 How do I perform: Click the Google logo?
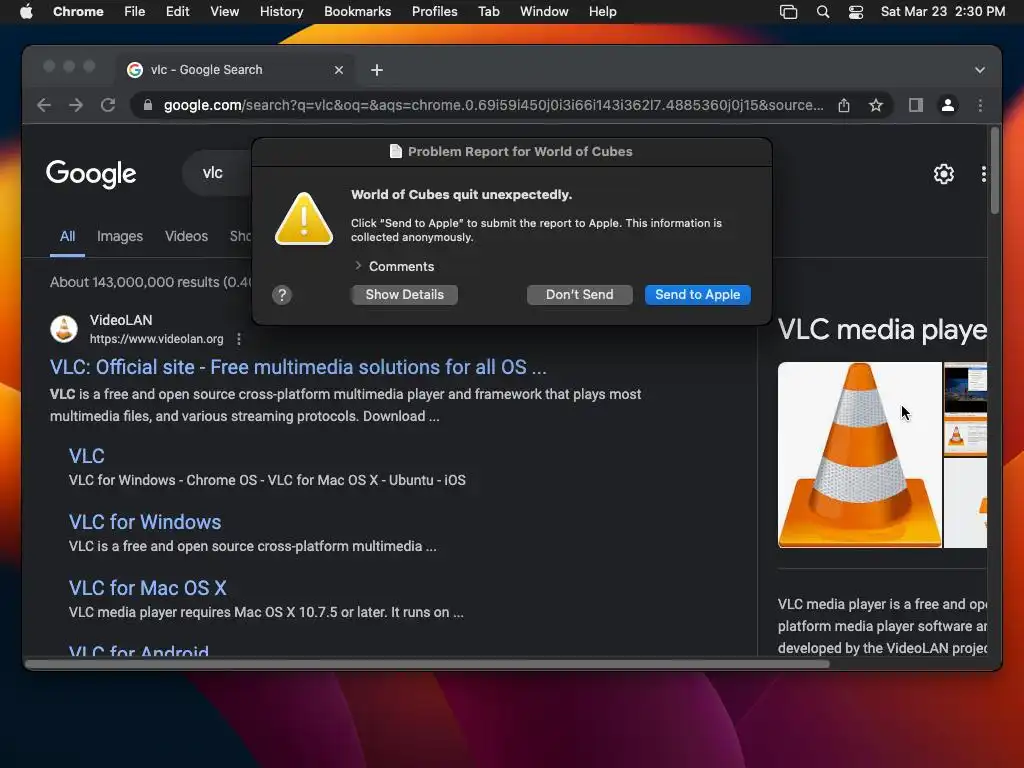(91, 174)
